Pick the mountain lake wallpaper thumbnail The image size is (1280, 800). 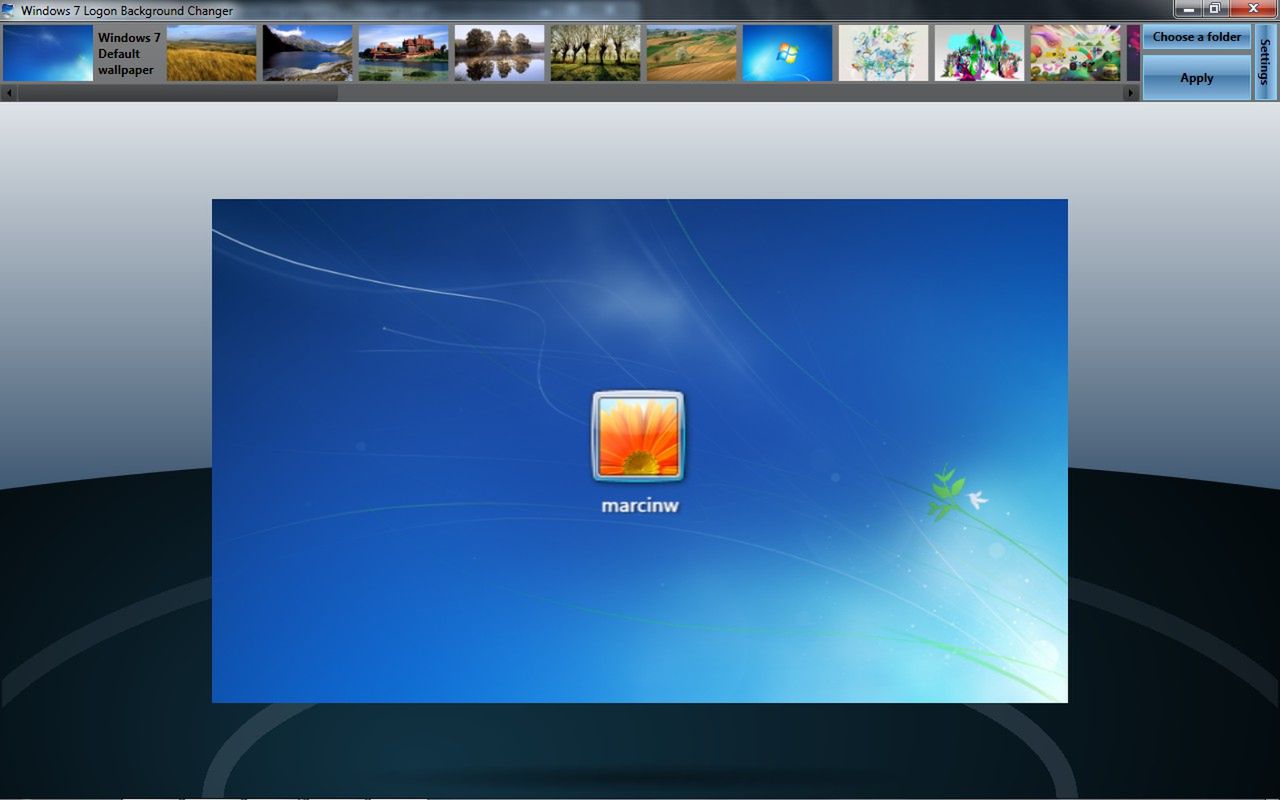point(307,53)
